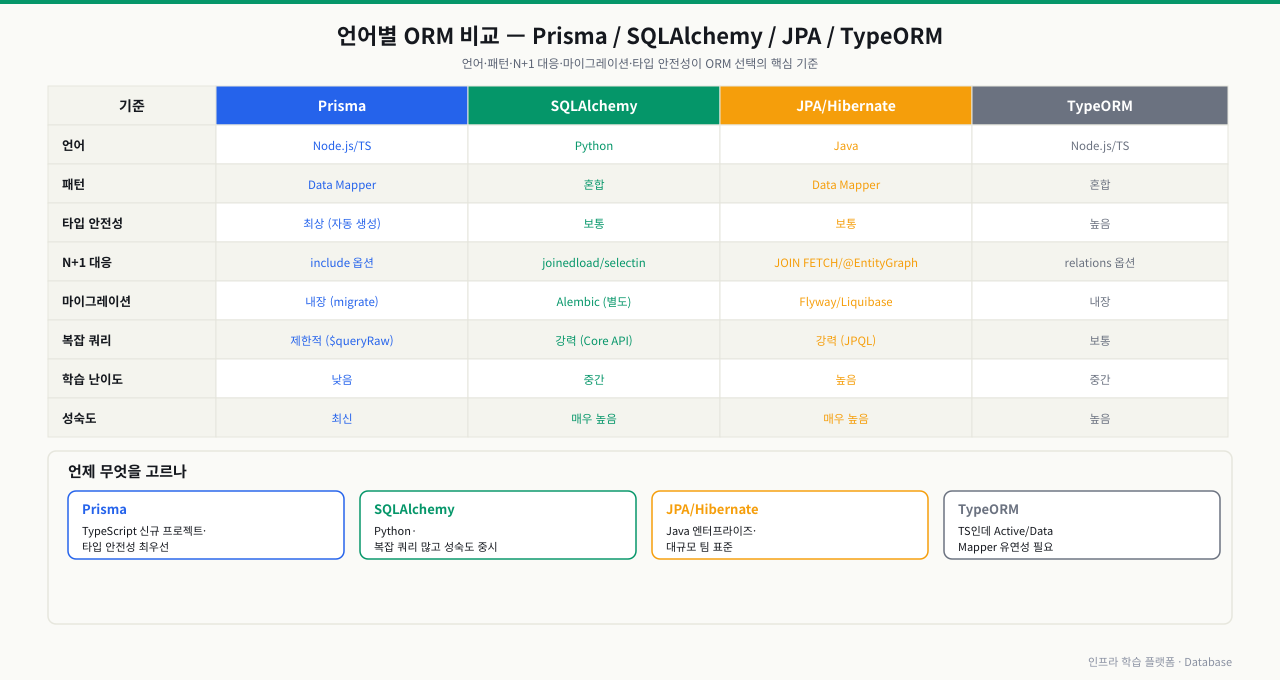Click TypeORM's 높음 in 타입 안전성 row
The height and width of the screenshot is (680, 1280).
[x=1100, y=223]
